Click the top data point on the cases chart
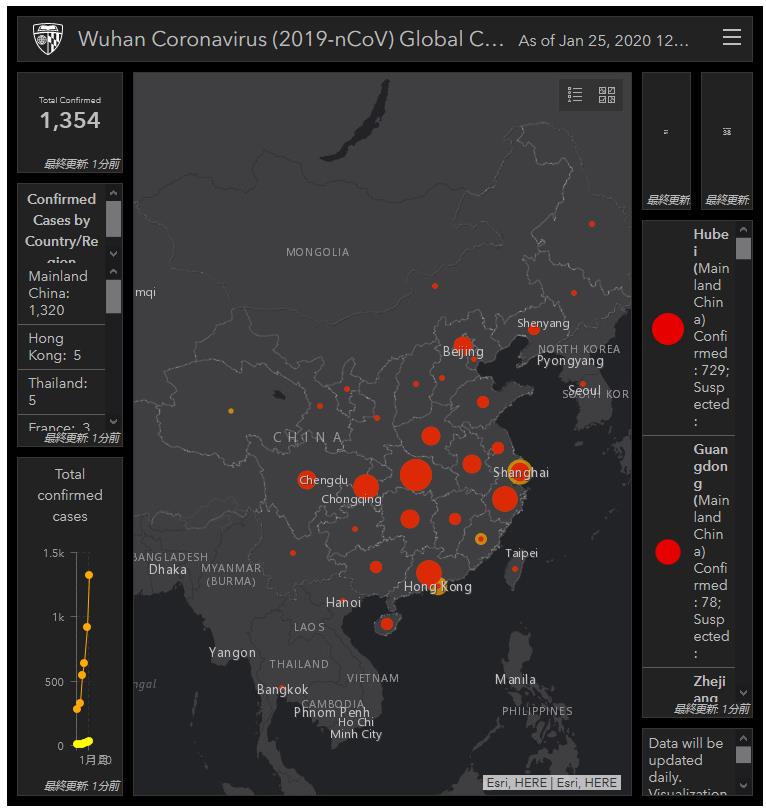Screen dimensions: 766x808 (89, 575)
